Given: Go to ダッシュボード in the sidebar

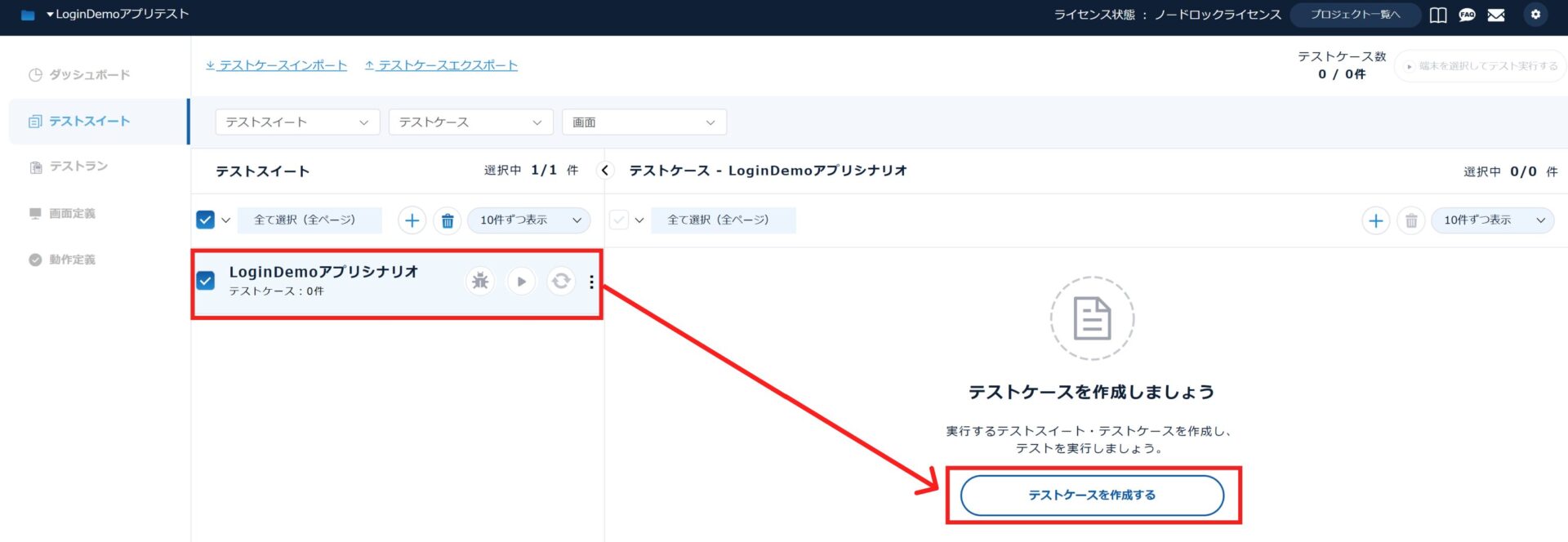Looking at the screenshot, I should click(89, 75).
